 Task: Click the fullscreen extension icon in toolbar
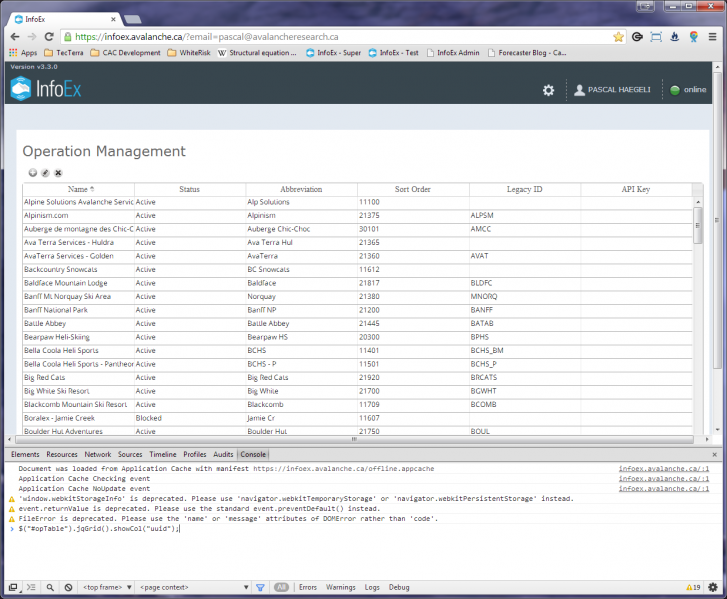(x=656, y=37)
